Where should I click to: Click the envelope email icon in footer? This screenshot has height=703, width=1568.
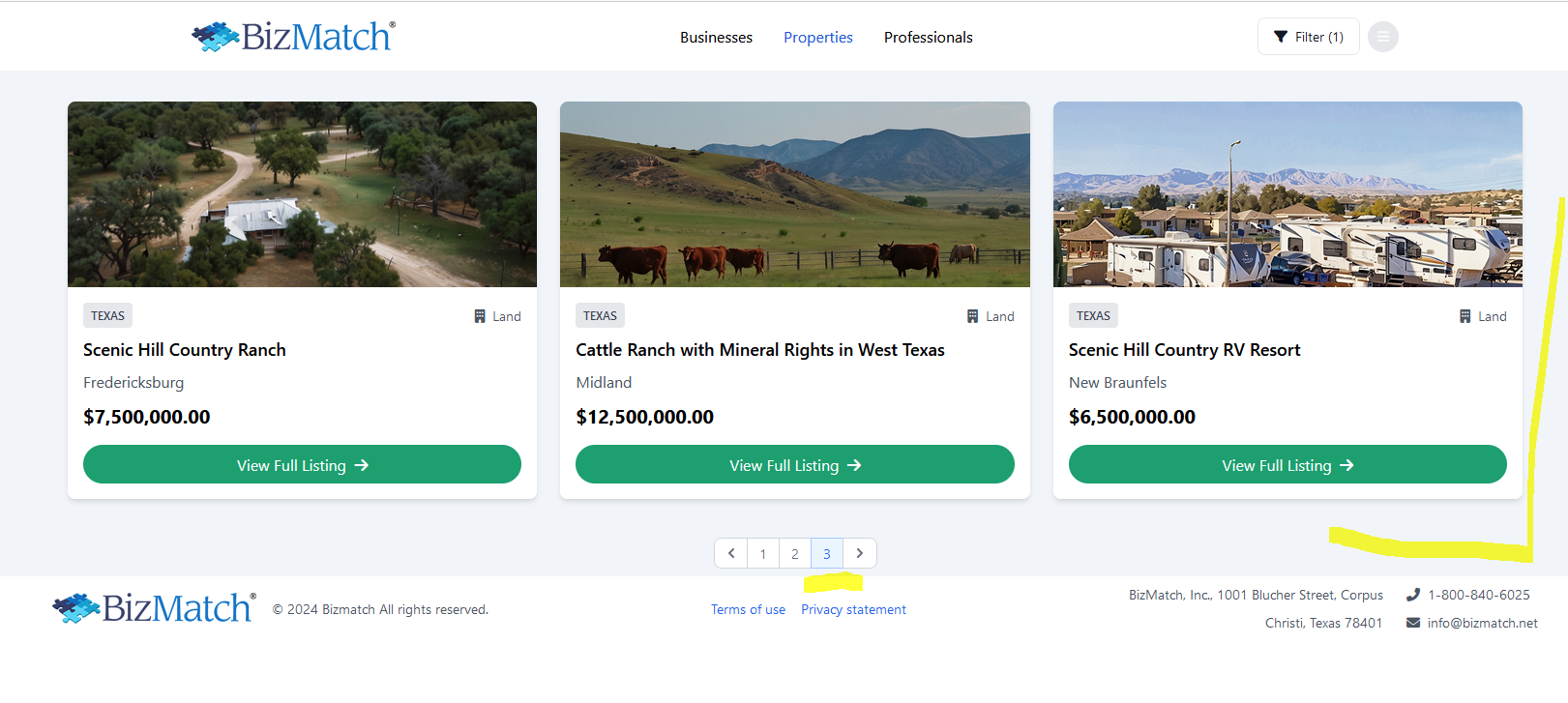click(1413, 623)
